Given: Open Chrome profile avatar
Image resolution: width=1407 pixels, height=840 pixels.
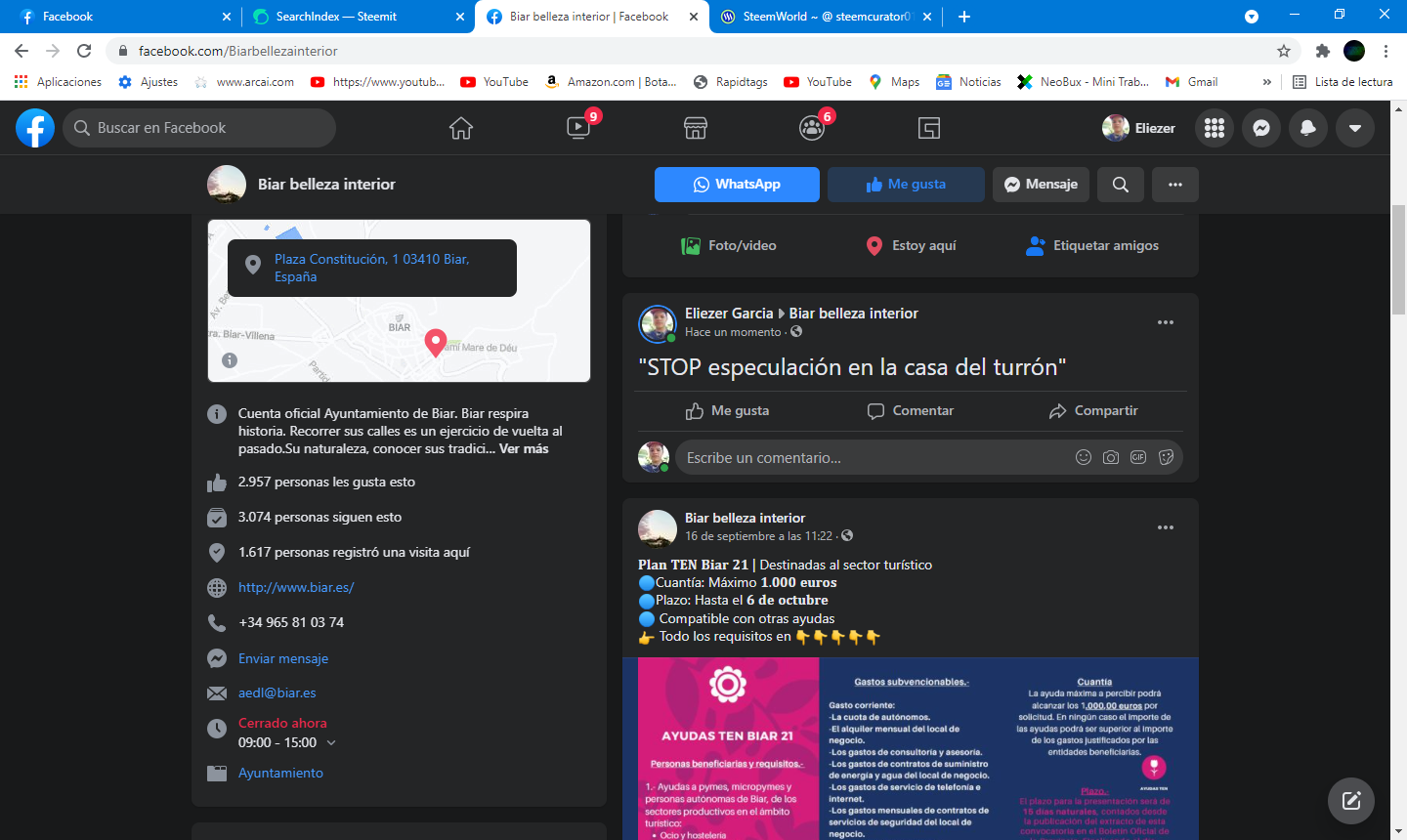Looking at the screenshot, I should pos(1354,51).
